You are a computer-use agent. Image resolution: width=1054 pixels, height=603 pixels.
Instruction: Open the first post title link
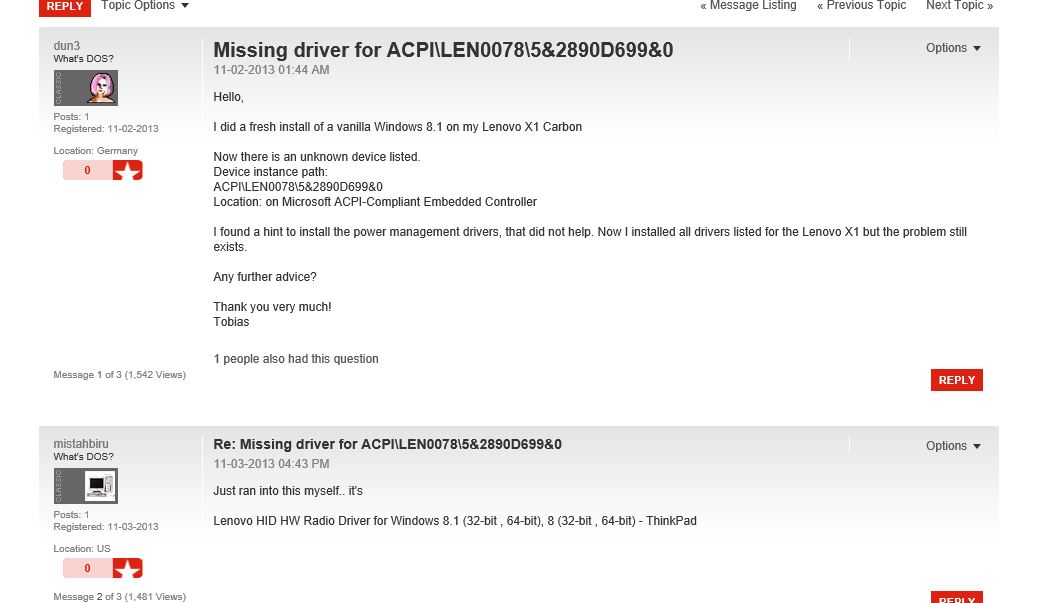coord(443,50)
